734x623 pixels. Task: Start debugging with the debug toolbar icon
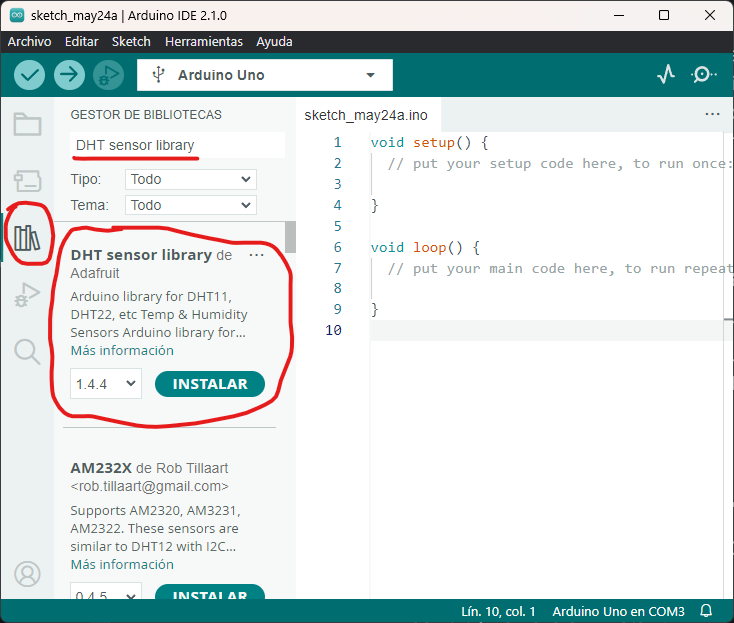pyautogui.click(x=108, y=75)
